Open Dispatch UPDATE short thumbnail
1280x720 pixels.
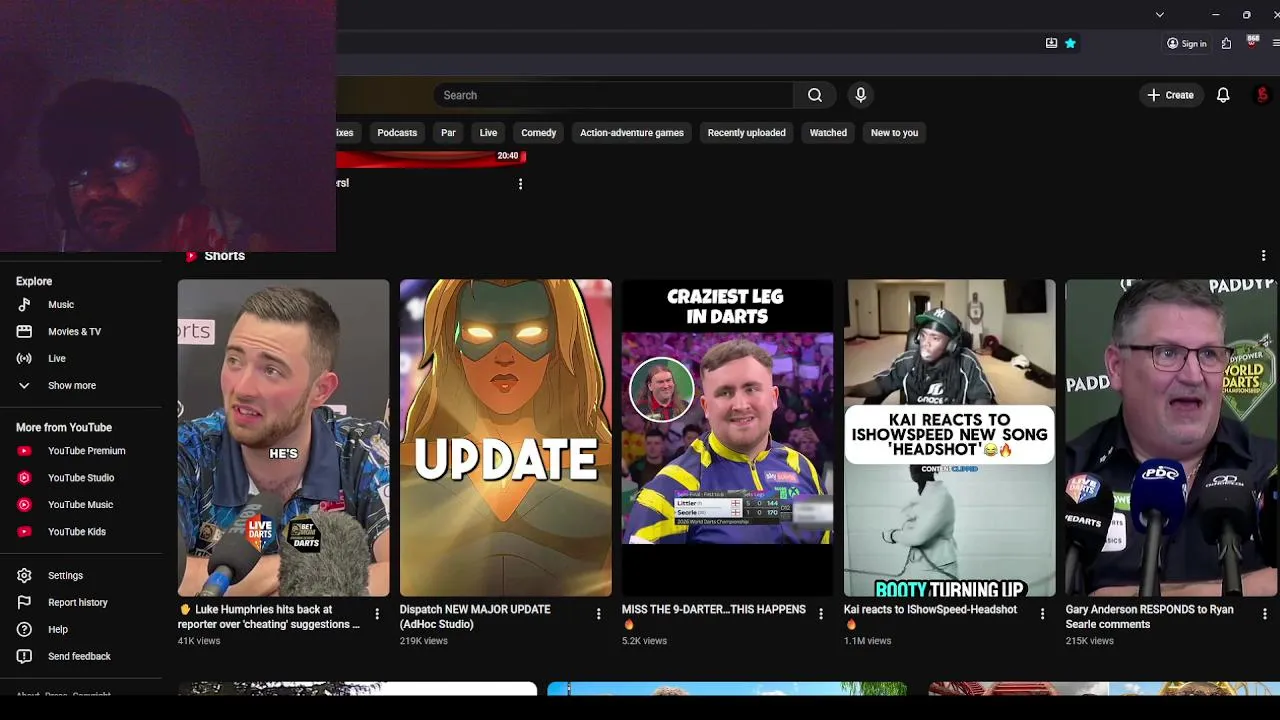click(x=505, y=437)
